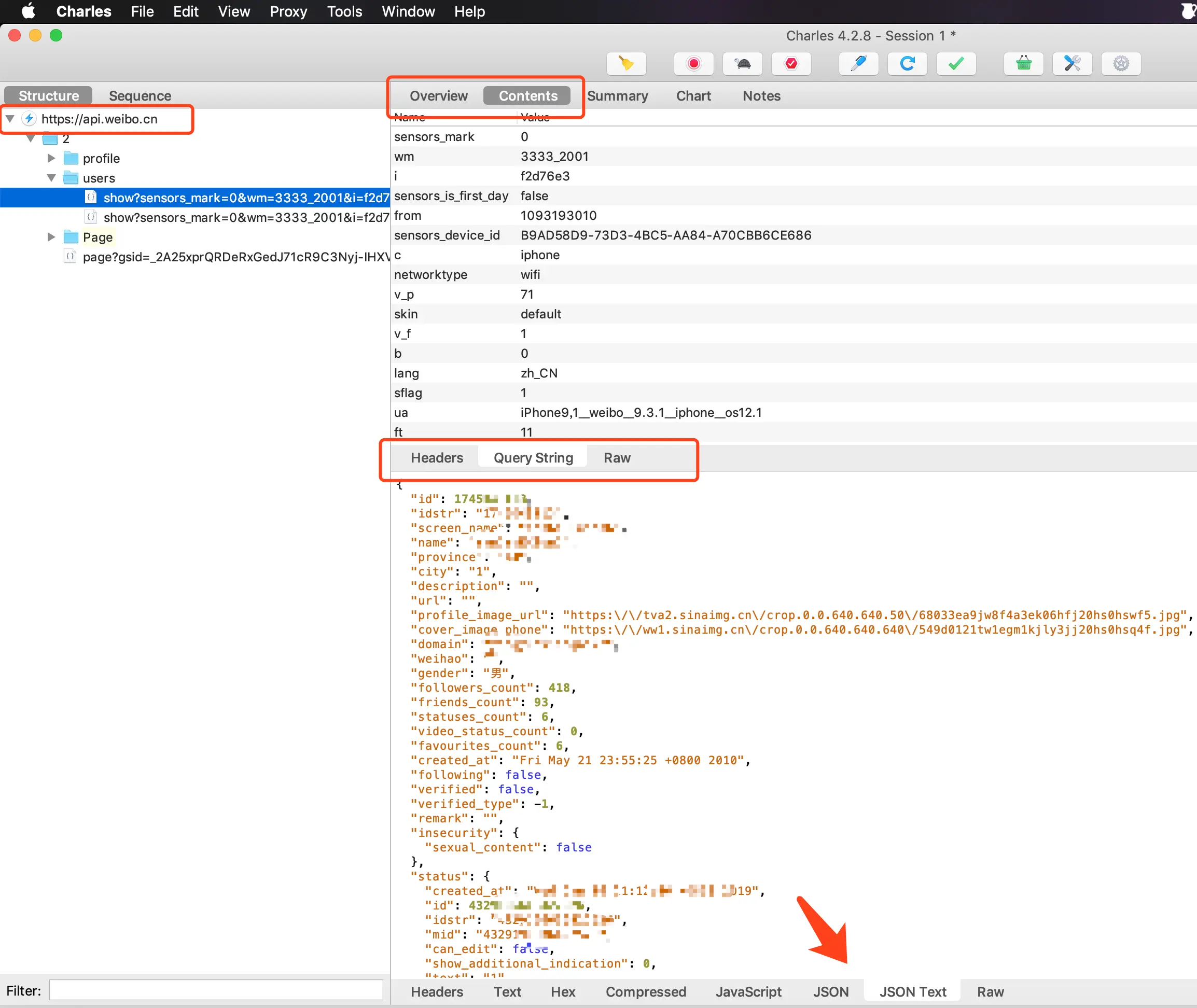Viewport: 1197px width, 1008px height.
Task: Switch to Sequence view
Action: click(140, 96)
